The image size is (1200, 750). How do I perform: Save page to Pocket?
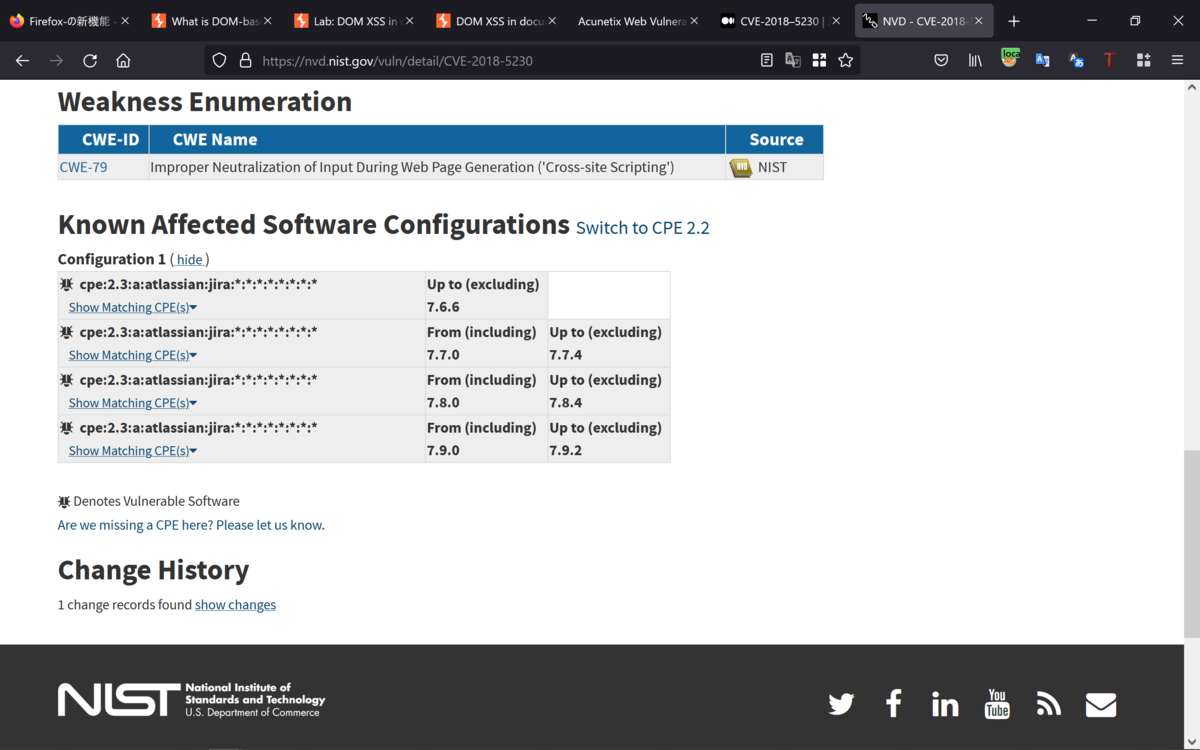coord(941,60)
